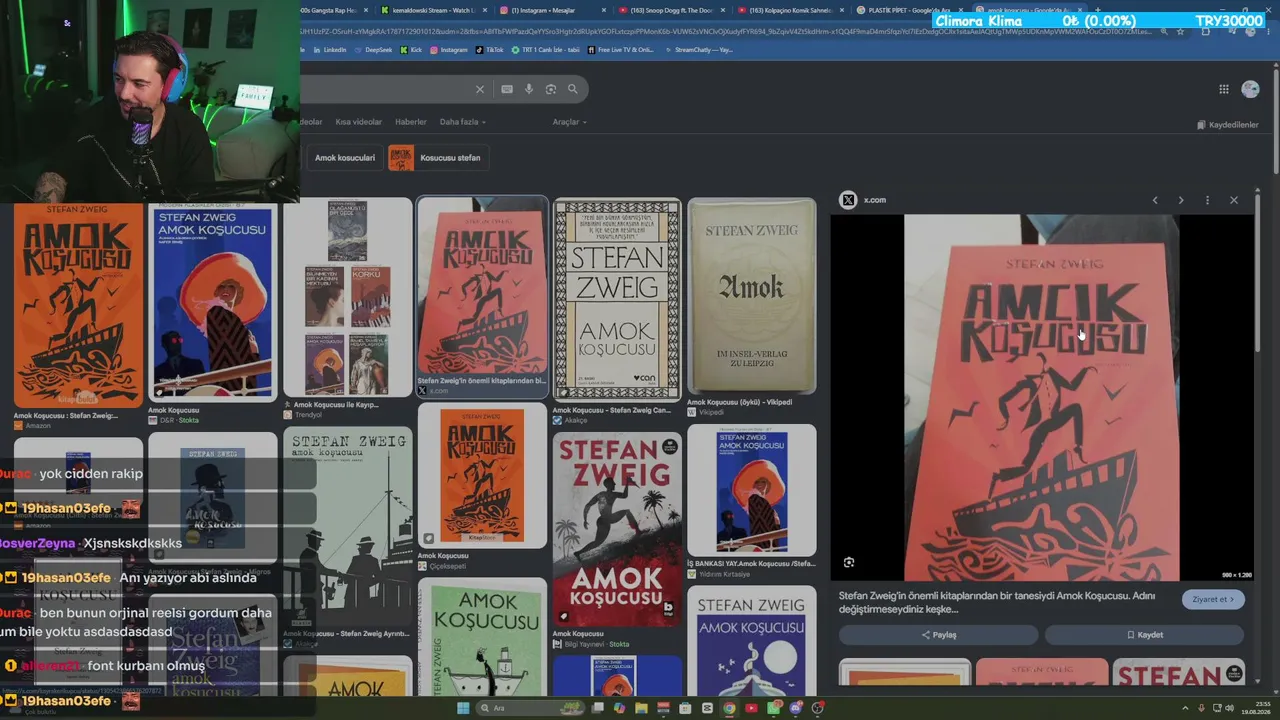Image resolution: width=1280 pixels, height=720 pixels.
Task: Open the x.com source link
Action: [x=864, y=200]
